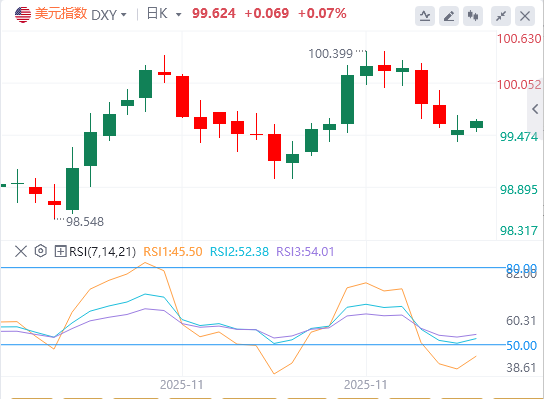Click the 99.624 current price
The image size is (544, 399).
(x=214, y=14)
